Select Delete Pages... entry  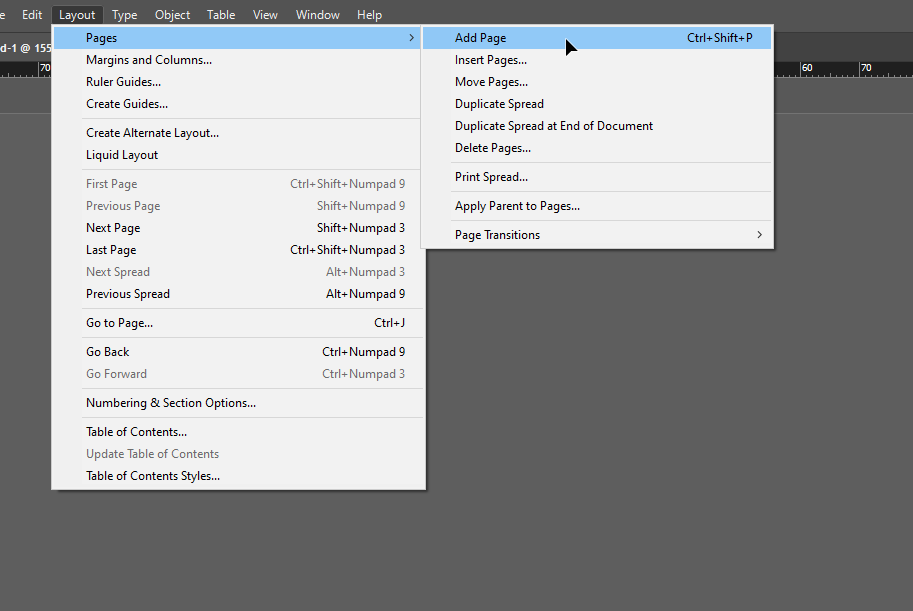(x=492, y=148)
